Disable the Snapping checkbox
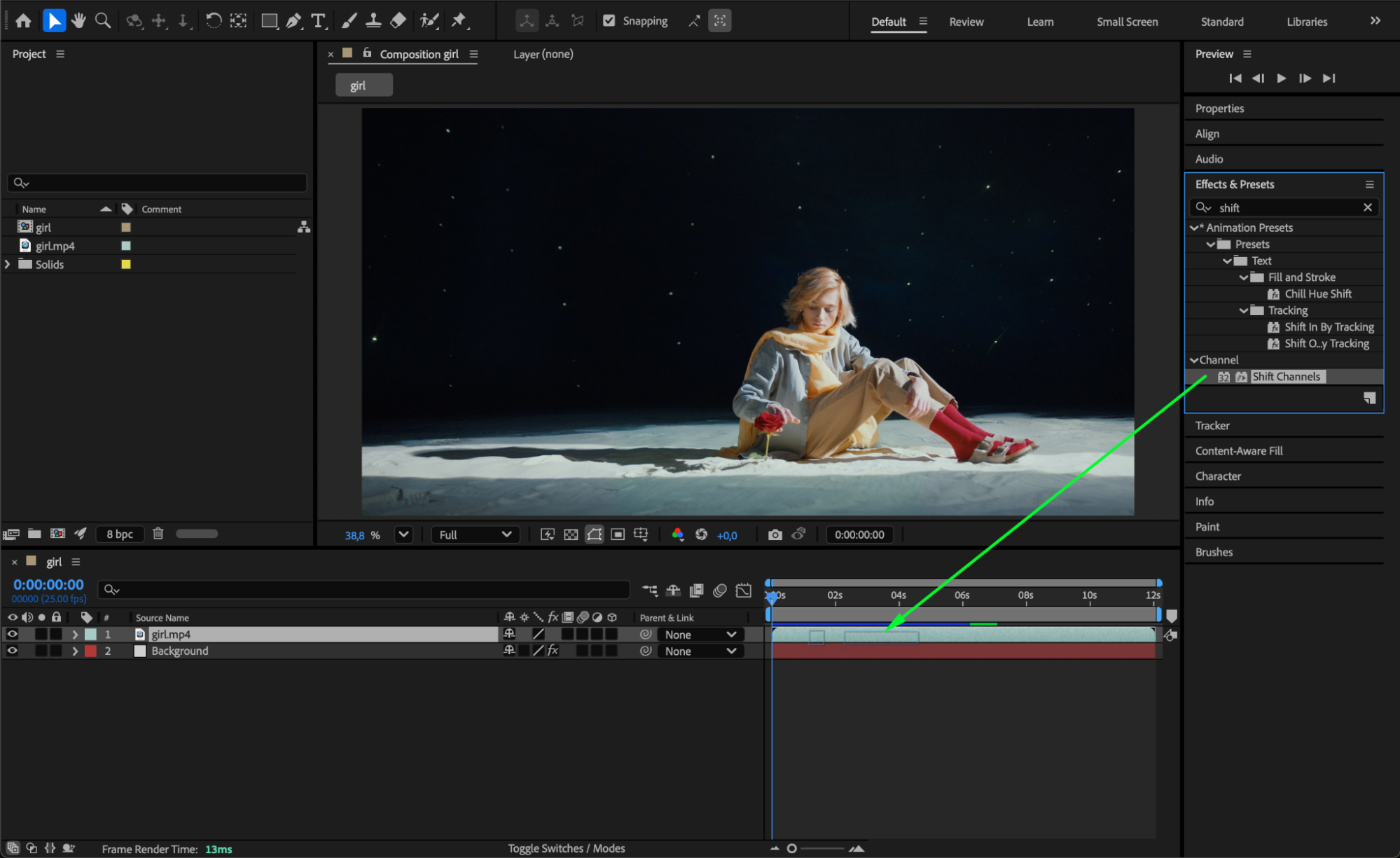The height and width of the screenshot is (858, 1400). tap(609, 21)
